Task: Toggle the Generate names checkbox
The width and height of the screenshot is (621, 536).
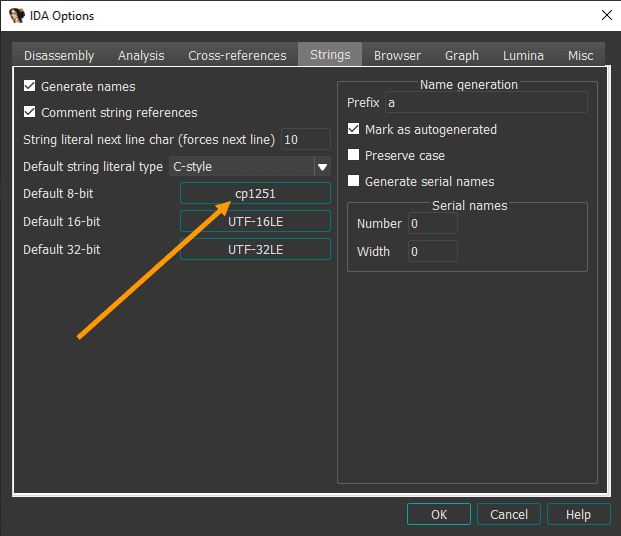Action: tap(30, 87)
